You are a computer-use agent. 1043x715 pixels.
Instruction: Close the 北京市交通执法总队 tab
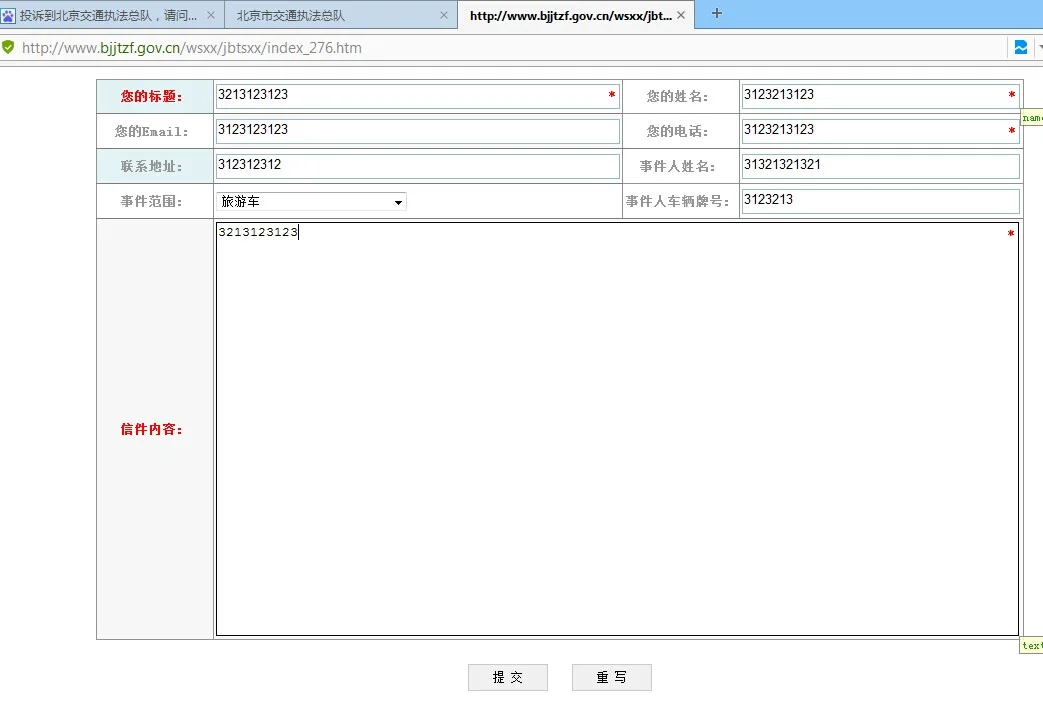pyautogui.click(x=444, y=16)
